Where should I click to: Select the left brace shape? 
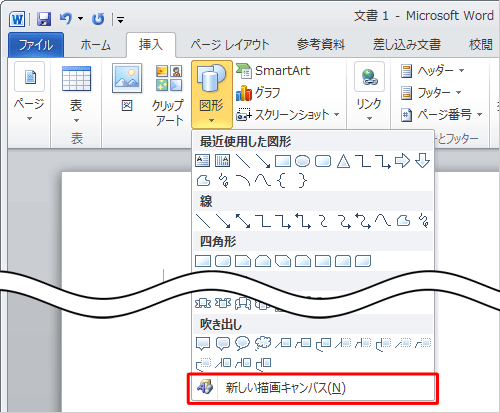tap(282, 181)
